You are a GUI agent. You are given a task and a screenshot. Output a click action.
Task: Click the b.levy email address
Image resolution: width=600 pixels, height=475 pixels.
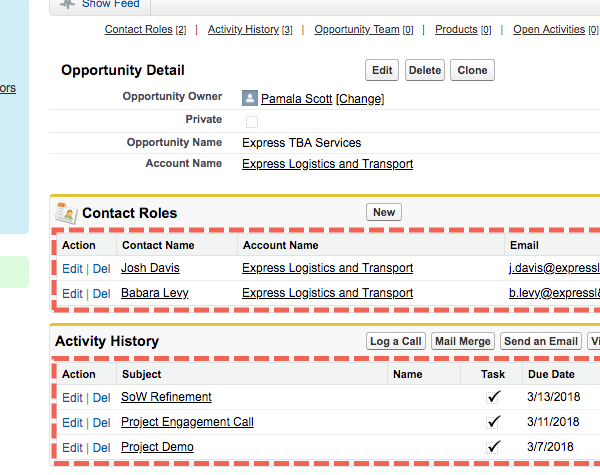coord(554,293)
